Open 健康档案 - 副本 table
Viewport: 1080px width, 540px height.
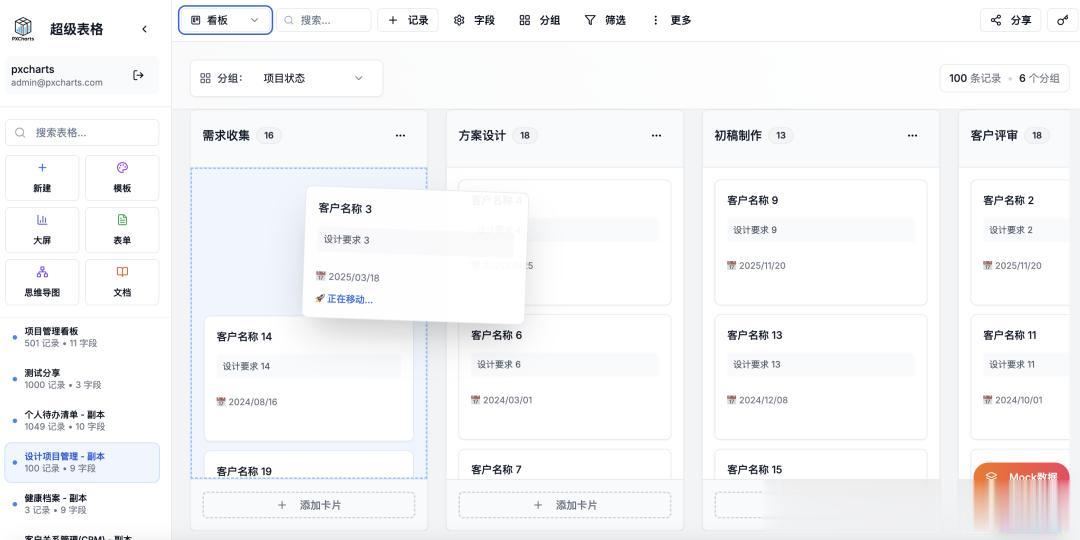pos(82,503)
